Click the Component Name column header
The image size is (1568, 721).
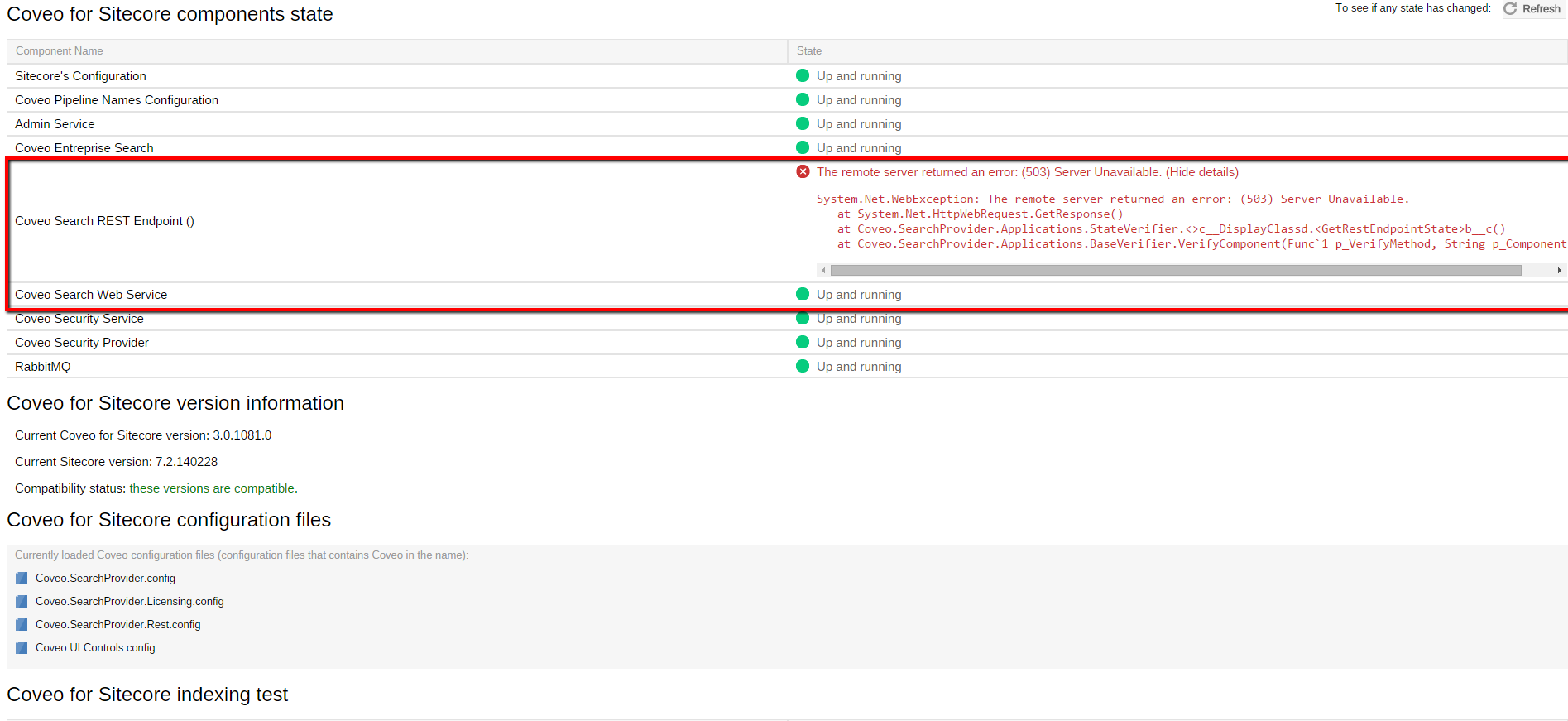click(397, 51)
